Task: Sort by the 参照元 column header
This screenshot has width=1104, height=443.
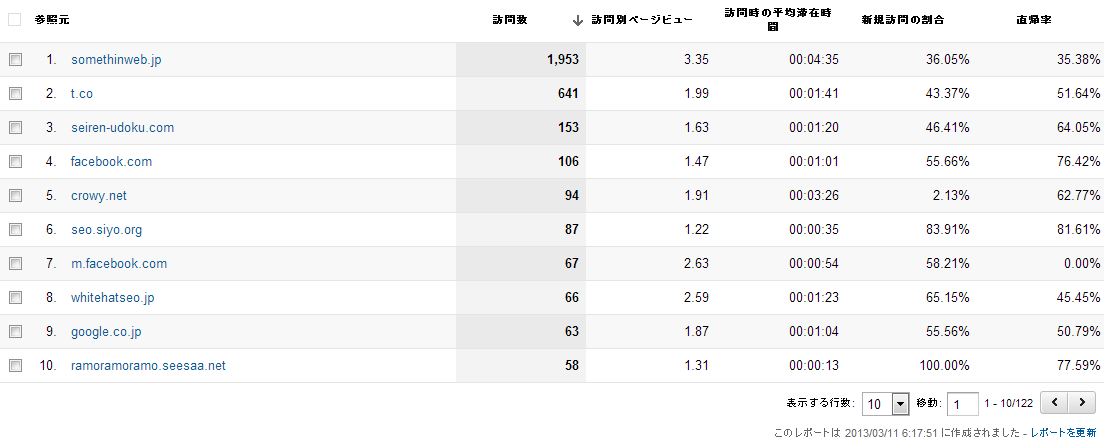Action: pos(52,20)
